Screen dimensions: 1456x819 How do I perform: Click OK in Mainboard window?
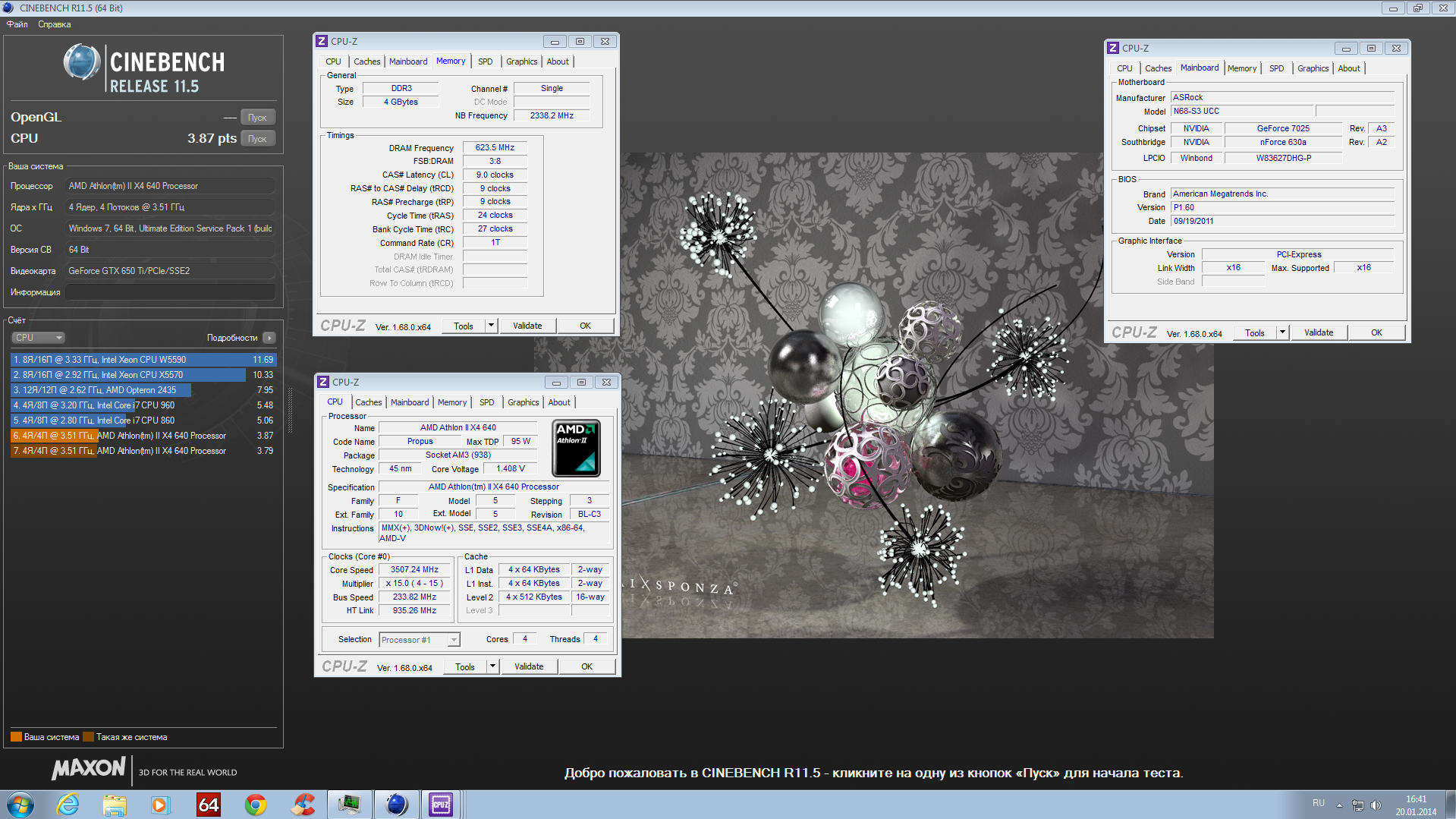pos(1377,332)
